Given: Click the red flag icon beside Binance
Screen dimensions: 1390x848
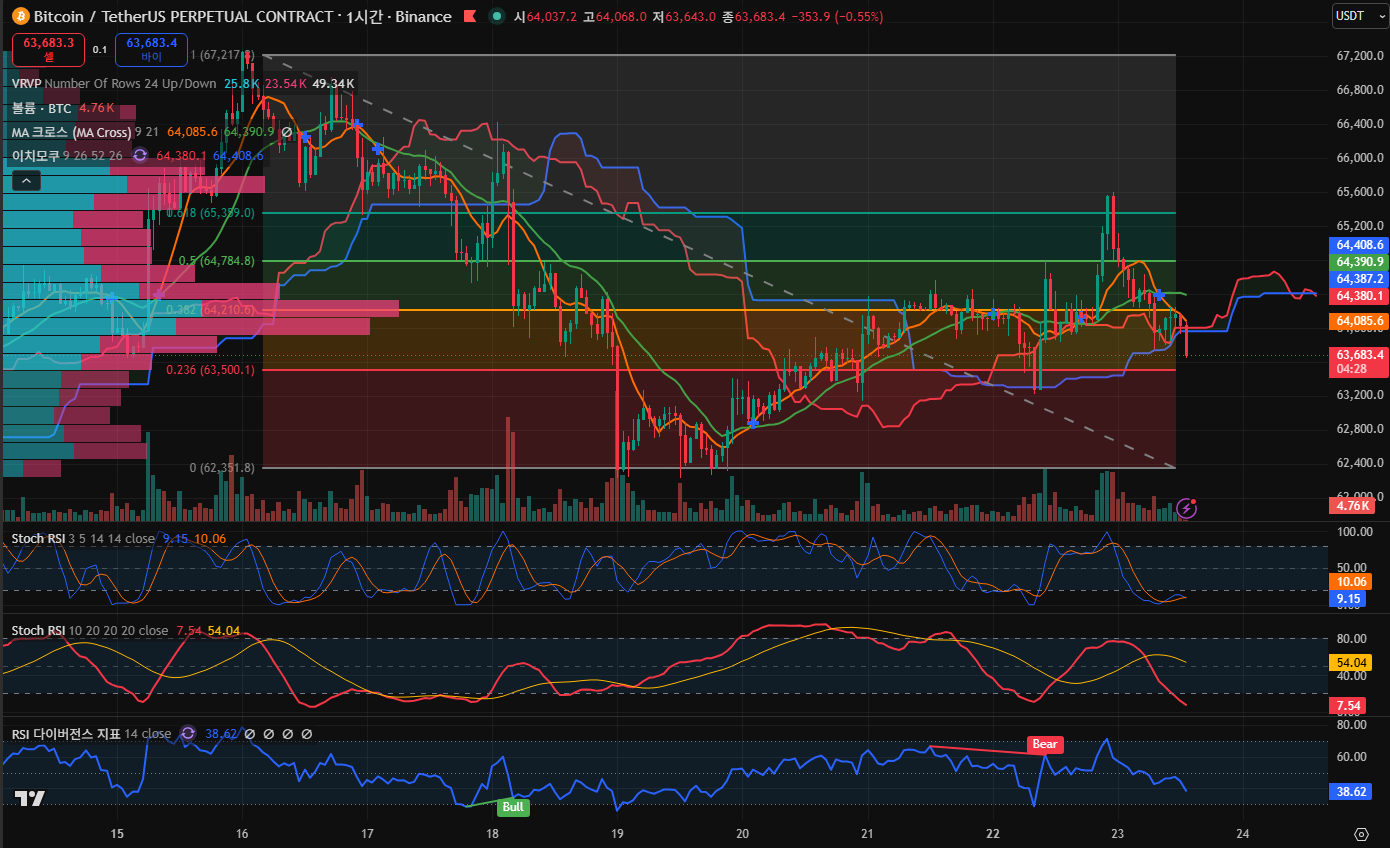Looking at the screenshot, I should pos(471,17).
